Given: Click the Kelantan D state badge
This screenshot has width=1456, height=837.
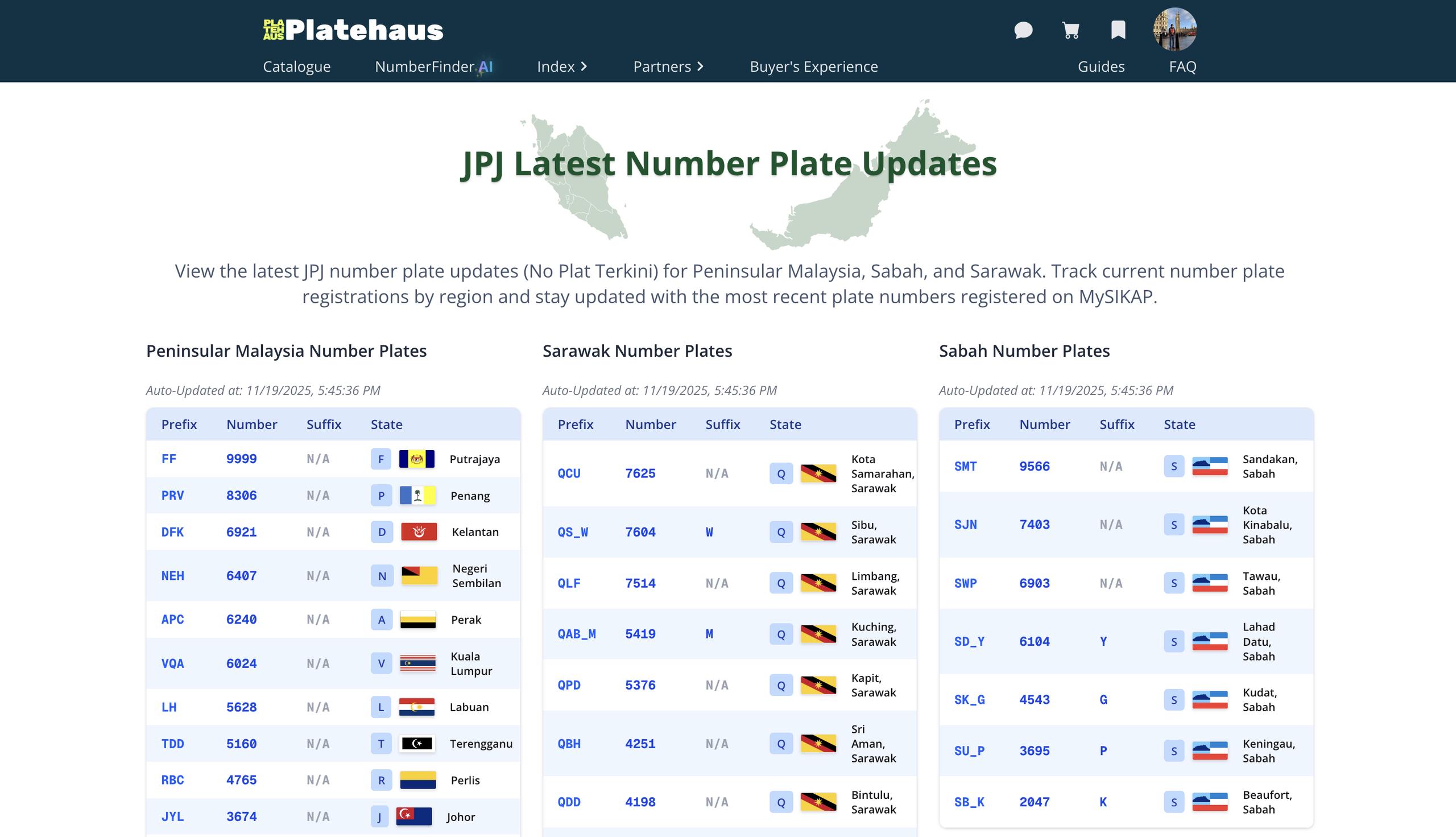Looking at the screenshot, I should click(x=382, y=532).
